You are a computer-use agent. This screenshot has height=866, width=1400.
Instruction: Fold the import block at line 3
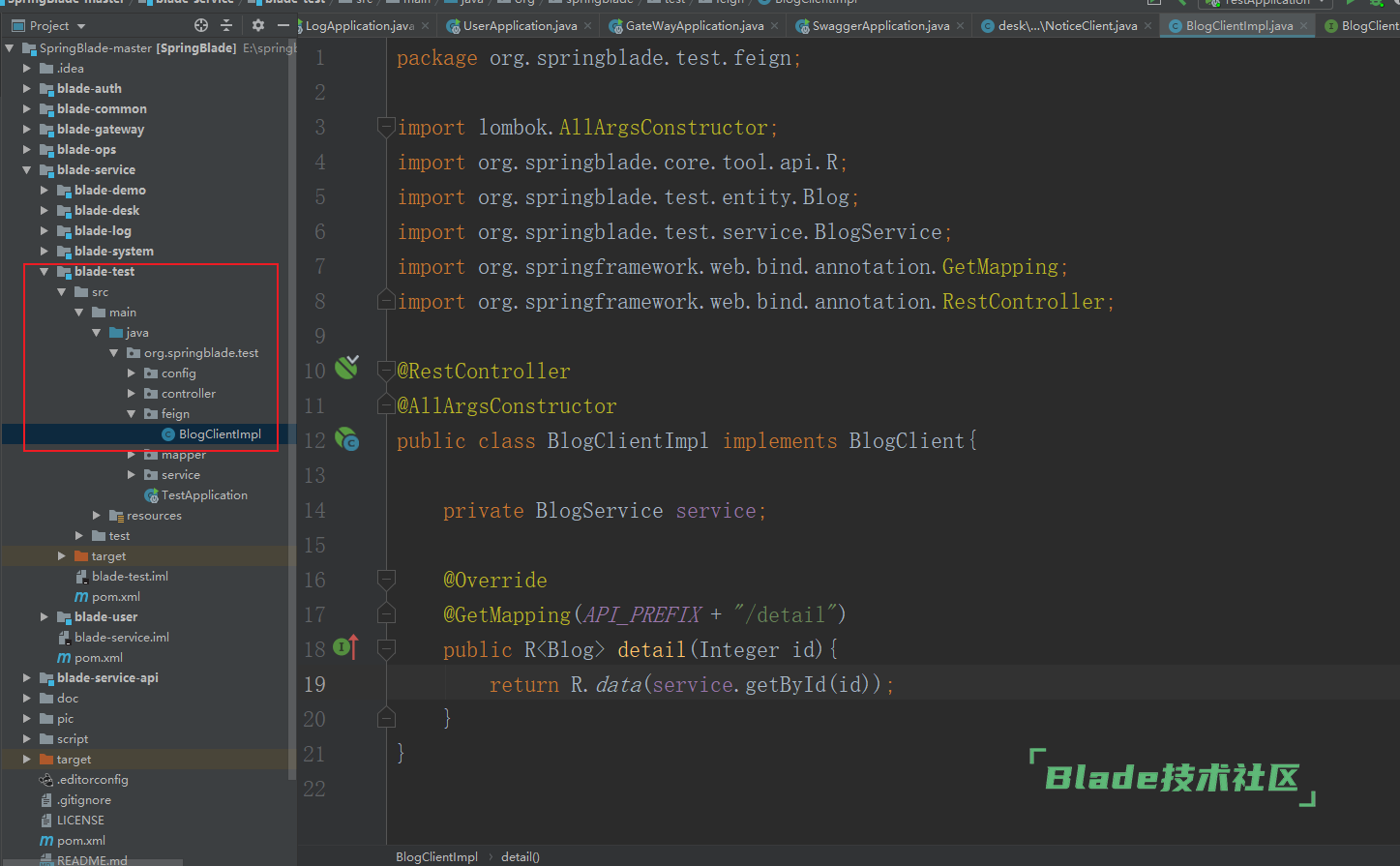tap(386, 127)
